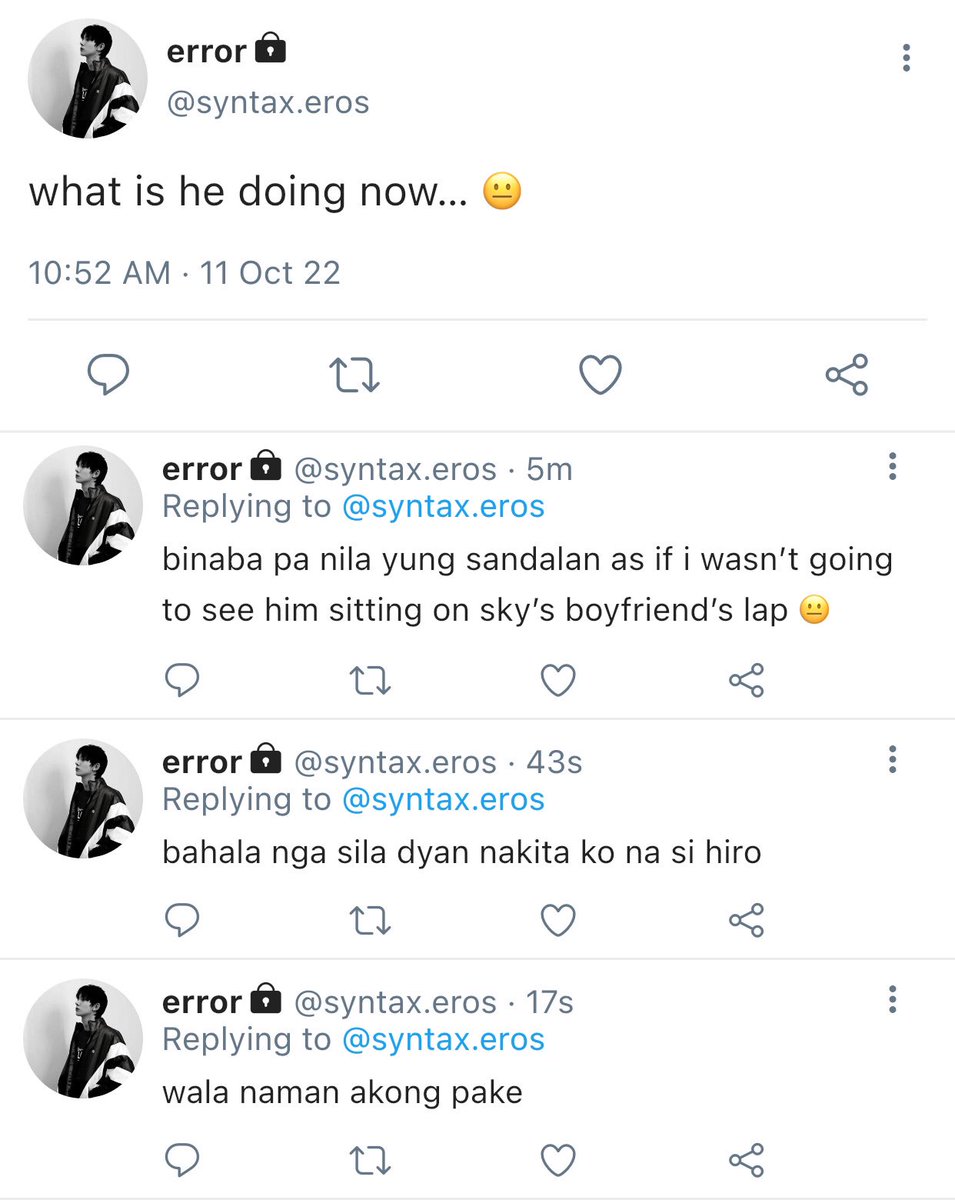Screen dimensions: 955x1200
Task: Open @syntax.eros link in the 17s reply
Action: [443, 1039]
